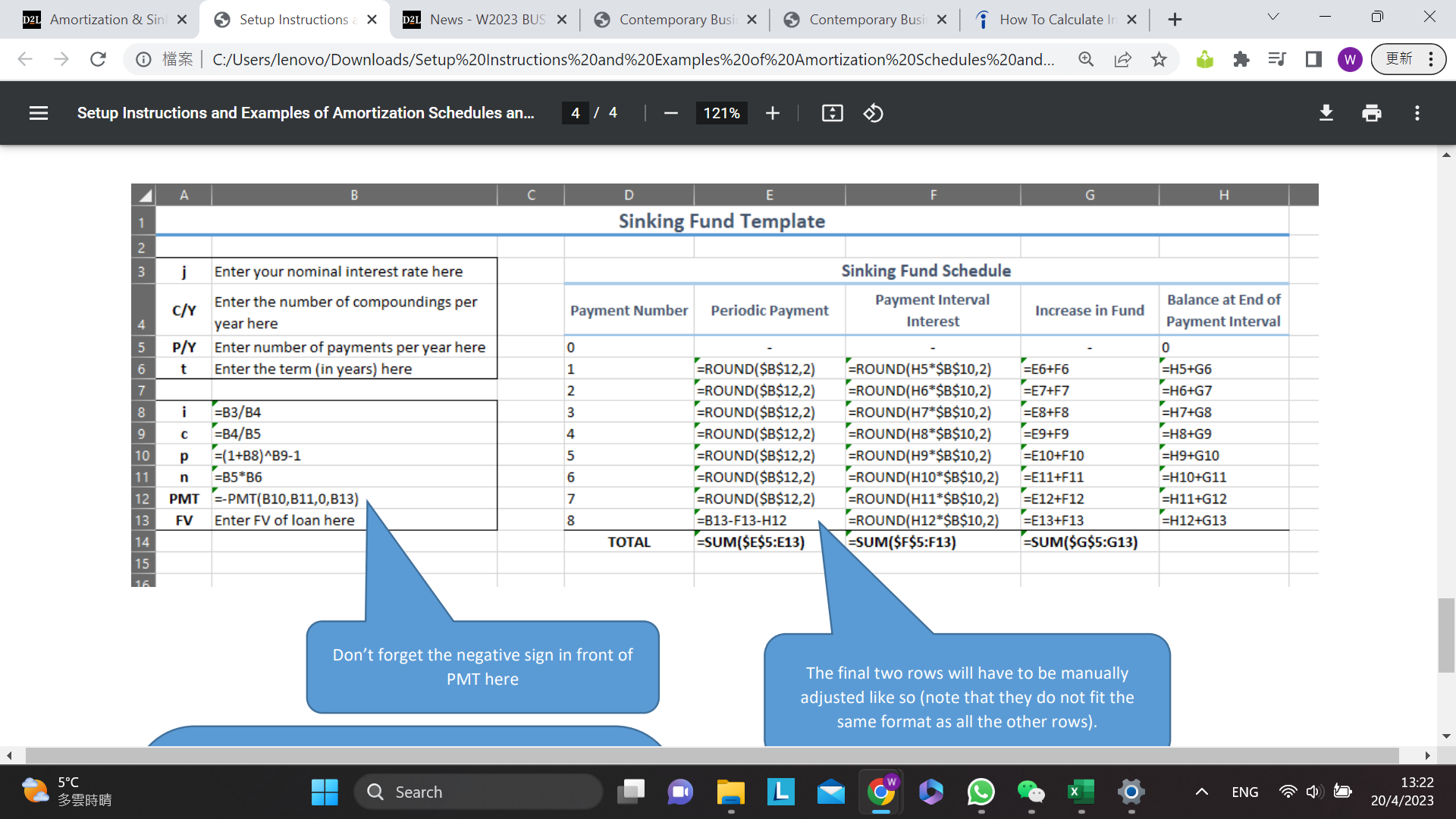Select the share icon in the address bar
The height and width of the screenshot is (819, 1456).
point(1122,59)
